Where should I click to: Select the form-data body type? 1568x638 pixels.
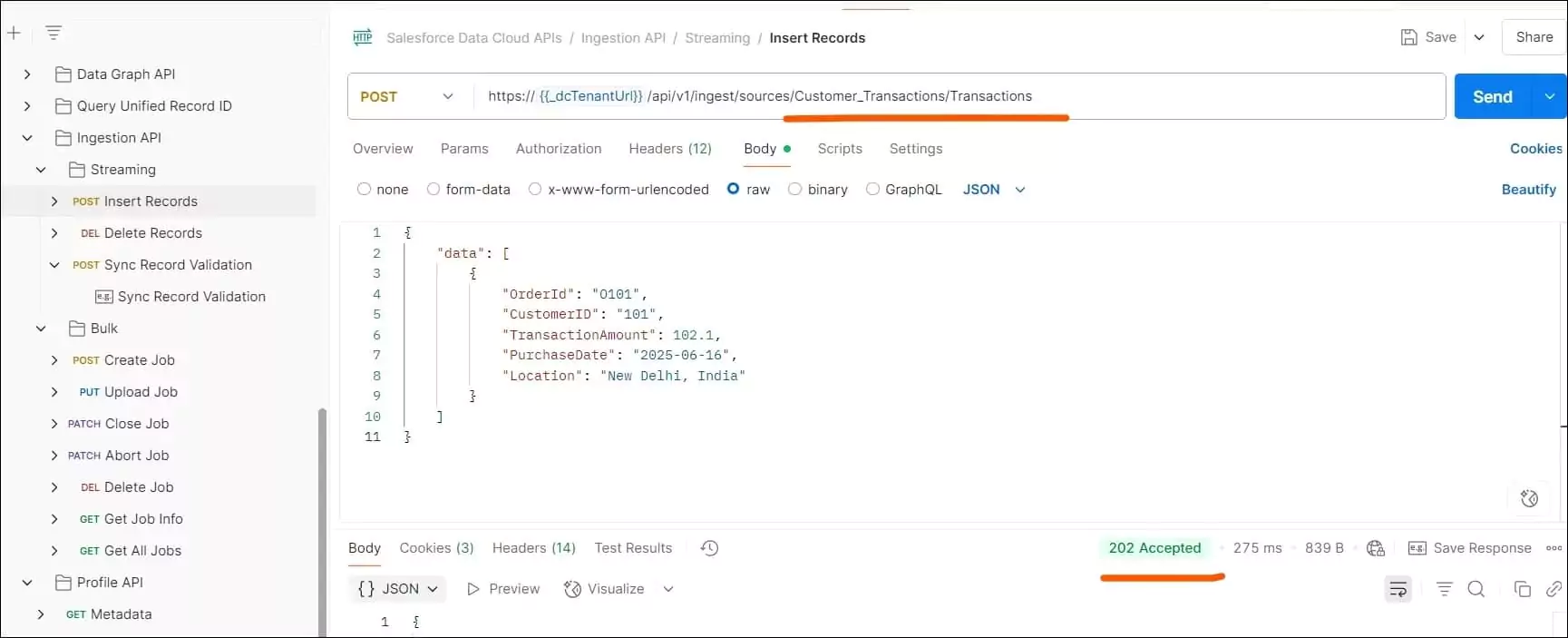click(x=433, y=189)
